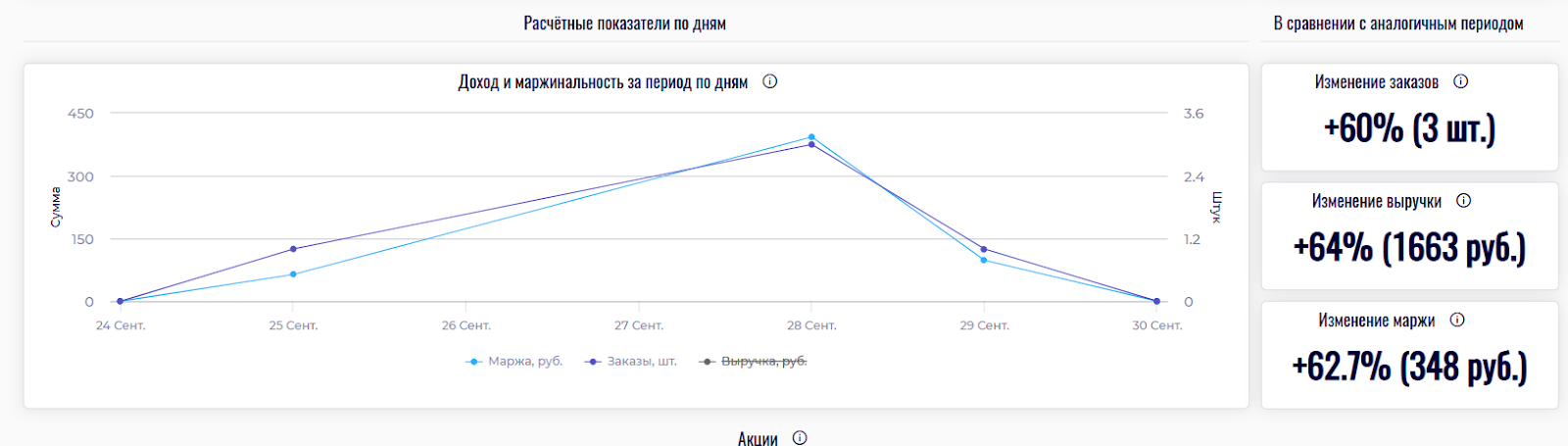Open info tooltip for Изменение выручки
This screenshot has width=1568, height=446.
point(1463,201)
